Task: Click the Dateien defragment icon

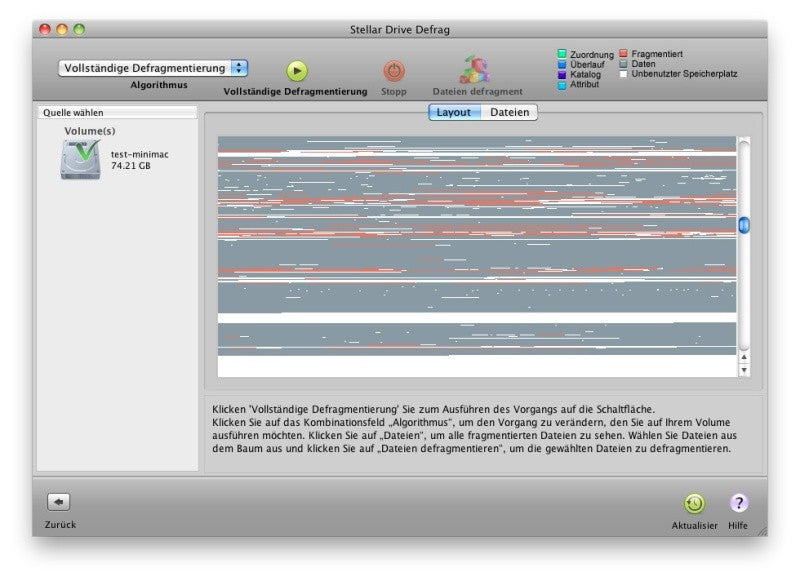Action: pyautogui.click(x=475, y=70)
